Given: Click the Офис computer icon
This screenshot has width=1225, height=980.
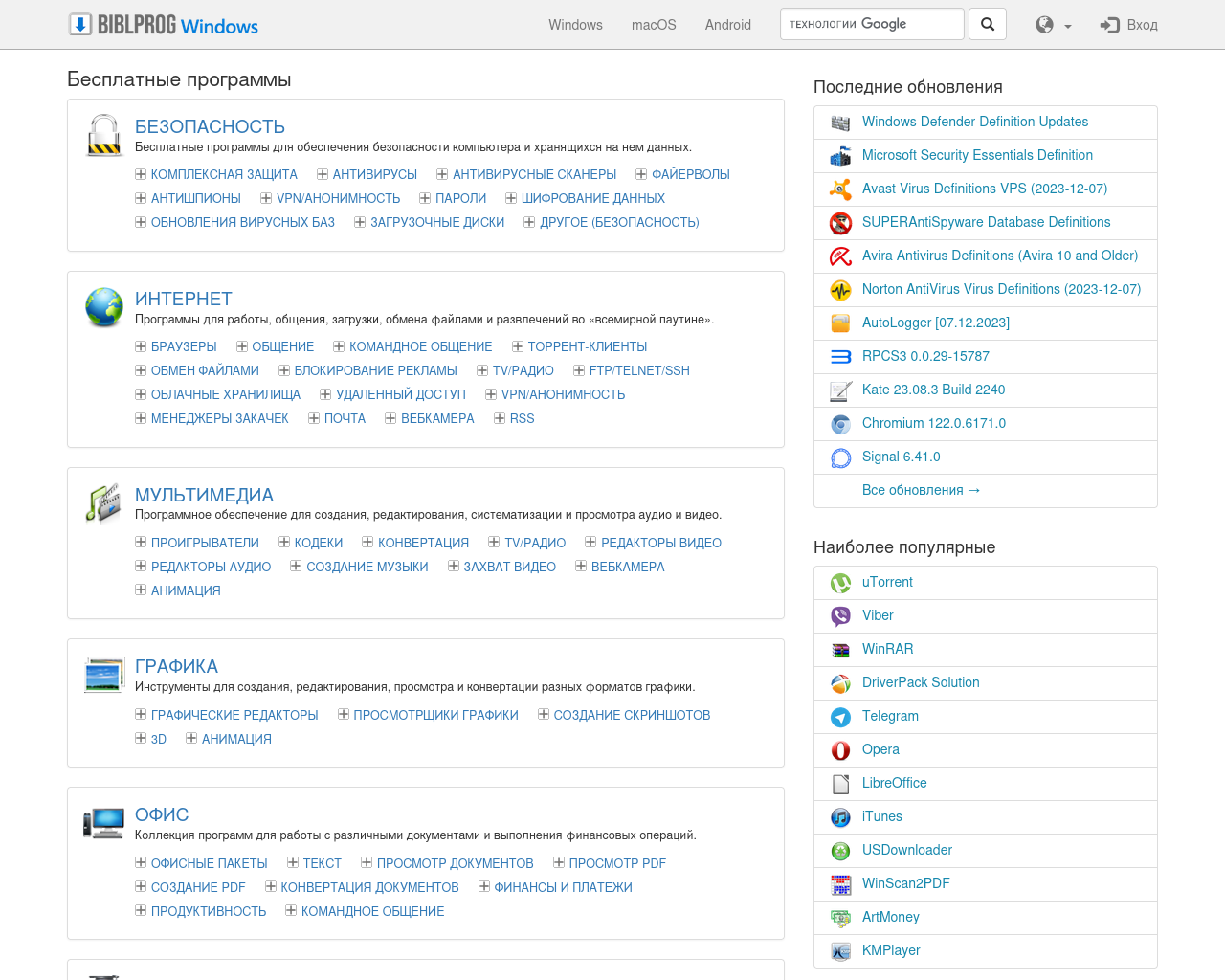Looking at the screenshot, I should [103, 823].
